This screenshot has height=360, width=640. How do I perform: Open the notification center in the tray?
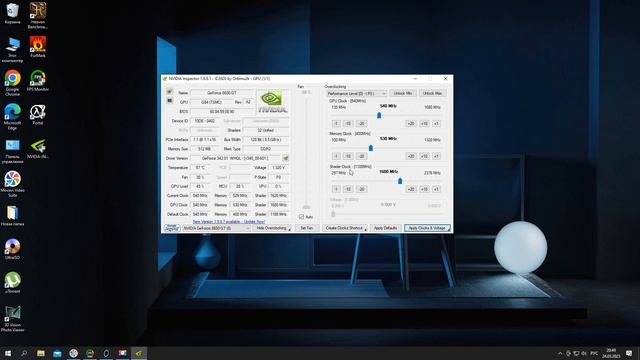[x=629, y=353]
